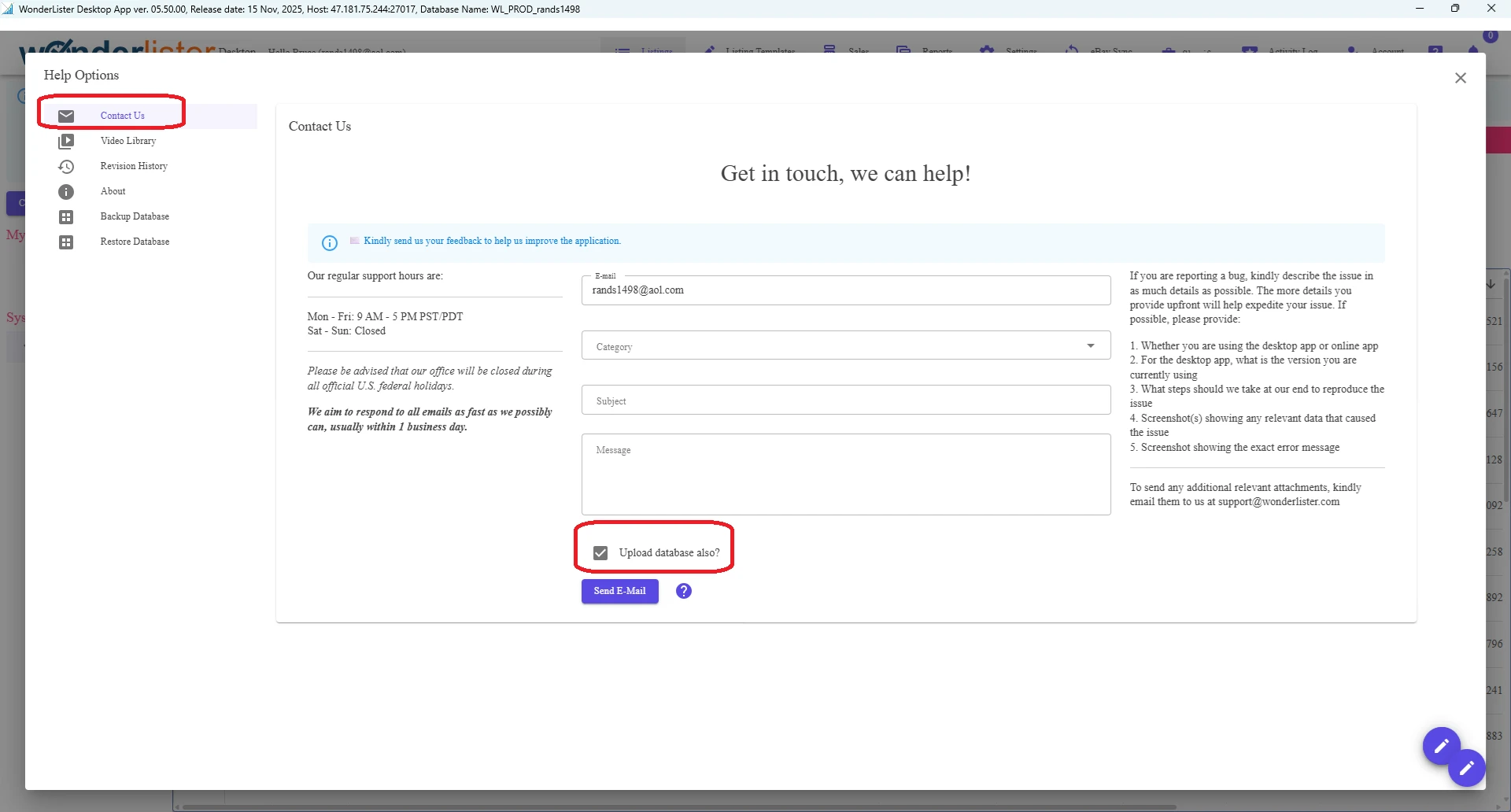
Task: Select Contact Us in the Help Options list
Action: (x=123, y=116)
